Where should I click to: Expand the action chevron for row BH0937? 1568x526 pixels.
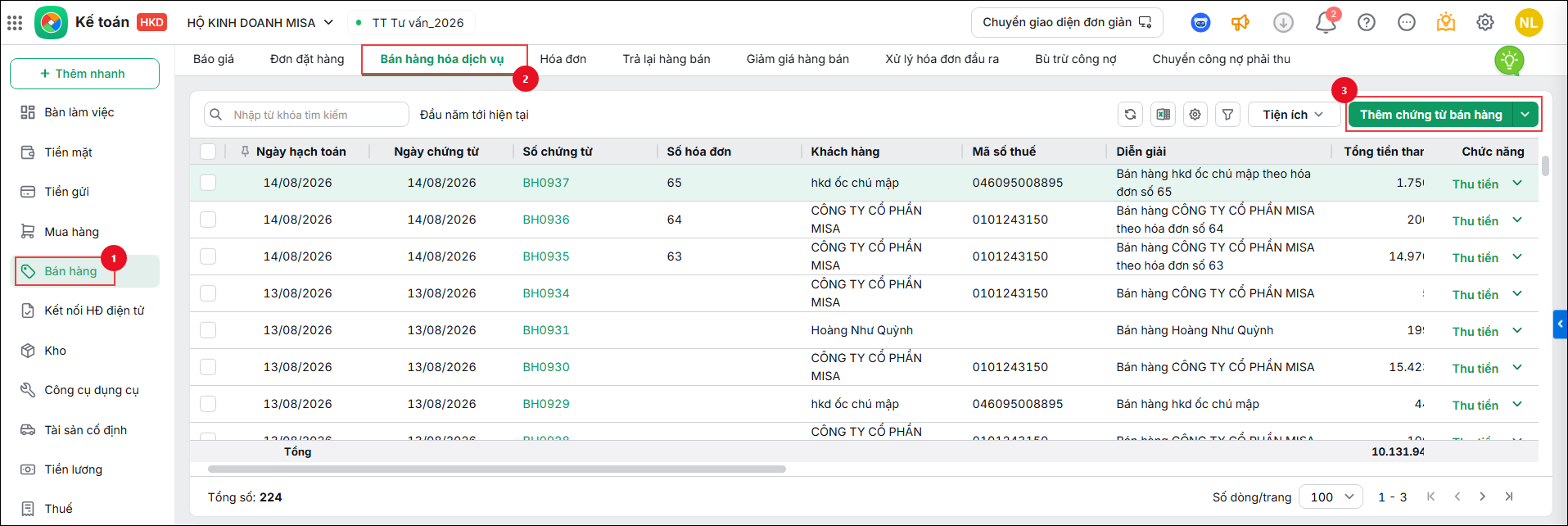pyautogui.click(x=1517, y=183)
